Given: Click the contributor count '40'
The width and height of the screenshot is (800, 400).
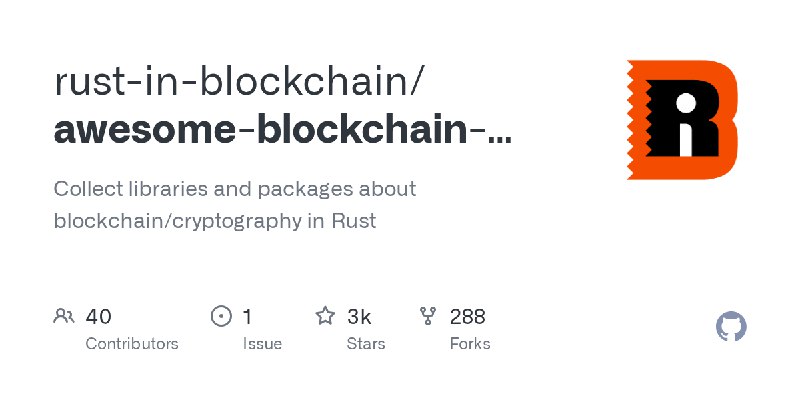Looking at the screenshot, I should coord(98,317).
